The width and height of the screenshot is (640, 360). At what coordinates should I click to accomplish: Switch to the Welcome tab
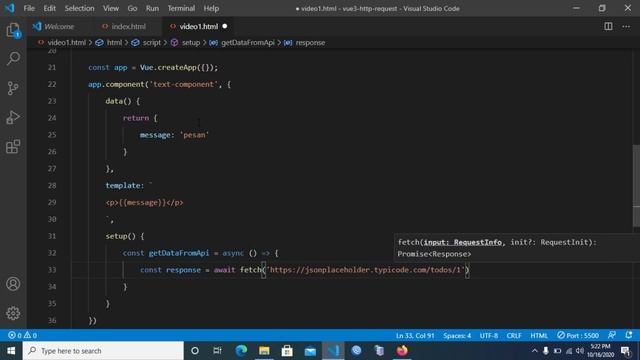click(59, 27)
